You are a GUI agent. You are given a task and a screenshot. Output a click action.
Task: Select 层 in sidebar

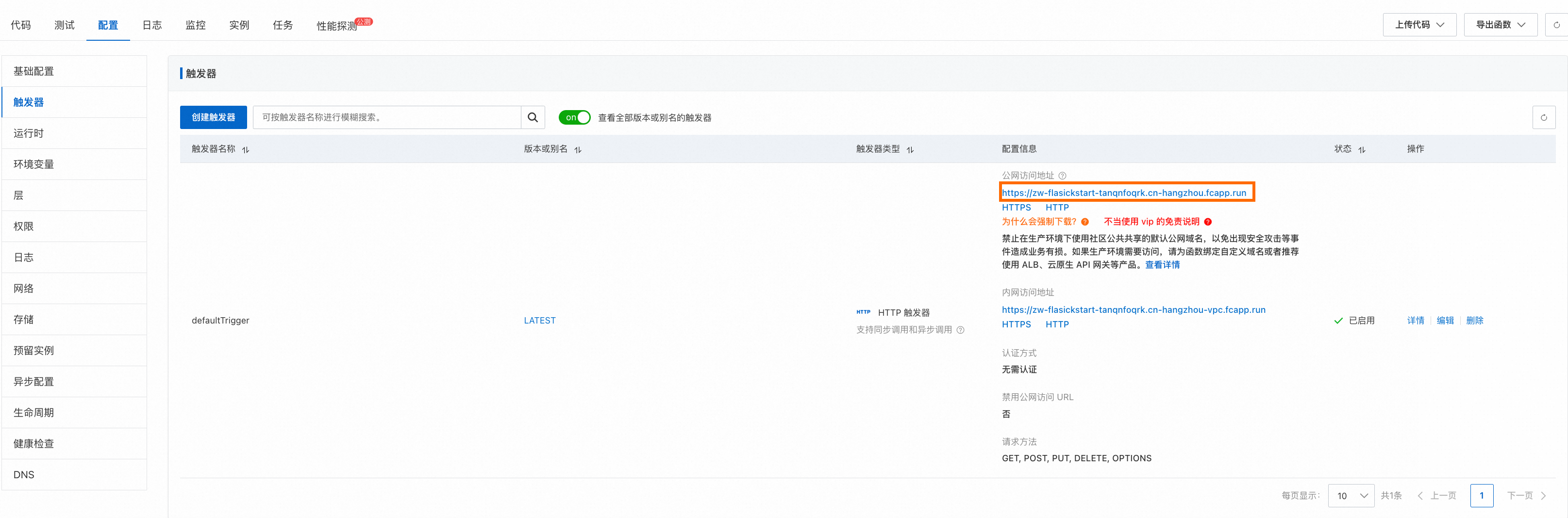[74, 195]
